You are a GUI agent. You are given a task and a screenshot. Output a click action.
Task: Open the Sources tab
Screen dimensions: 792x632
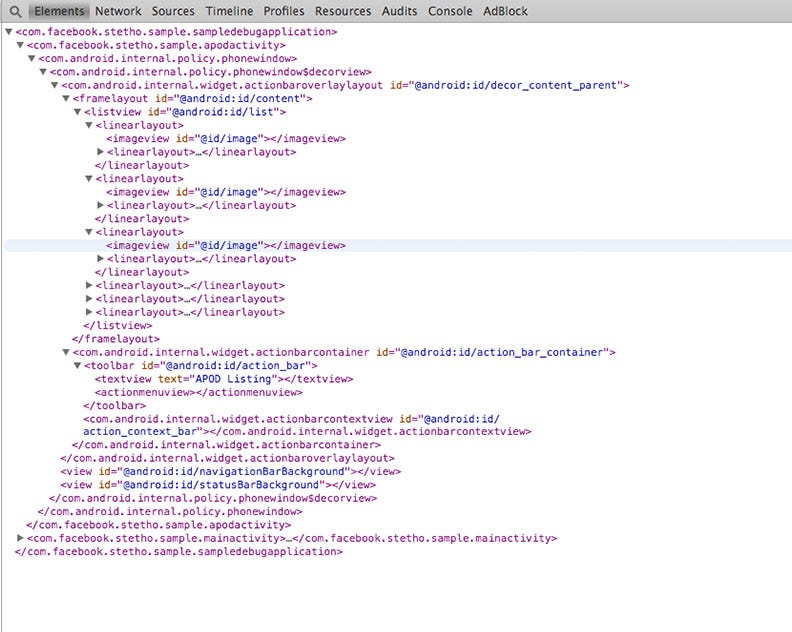click(x=173, y=11)
